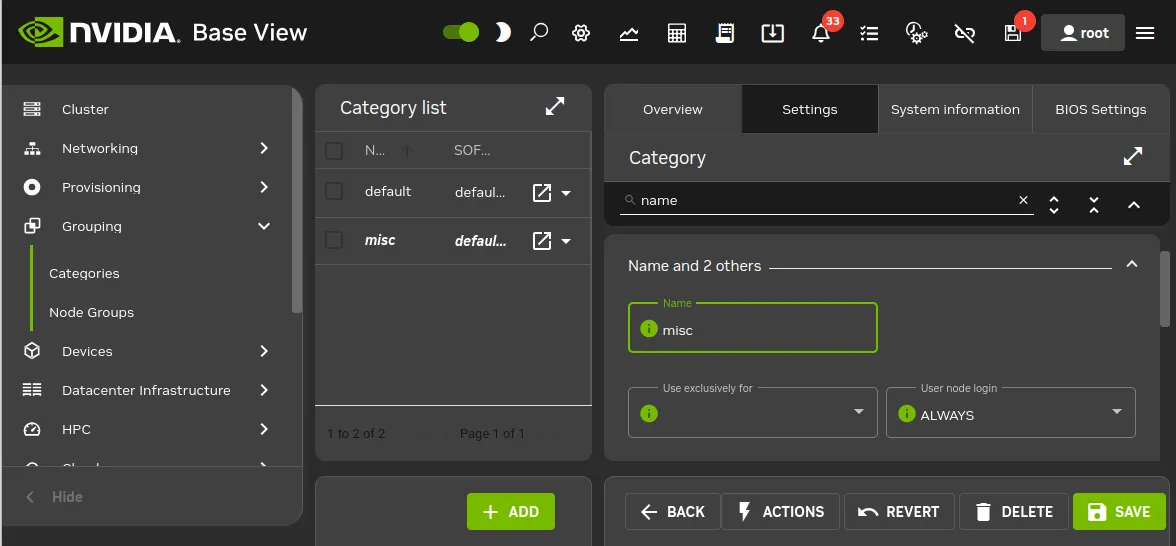
Task: Click the Use exclusively for info icon
Action: pyautogui.click(x=649, y=413)
